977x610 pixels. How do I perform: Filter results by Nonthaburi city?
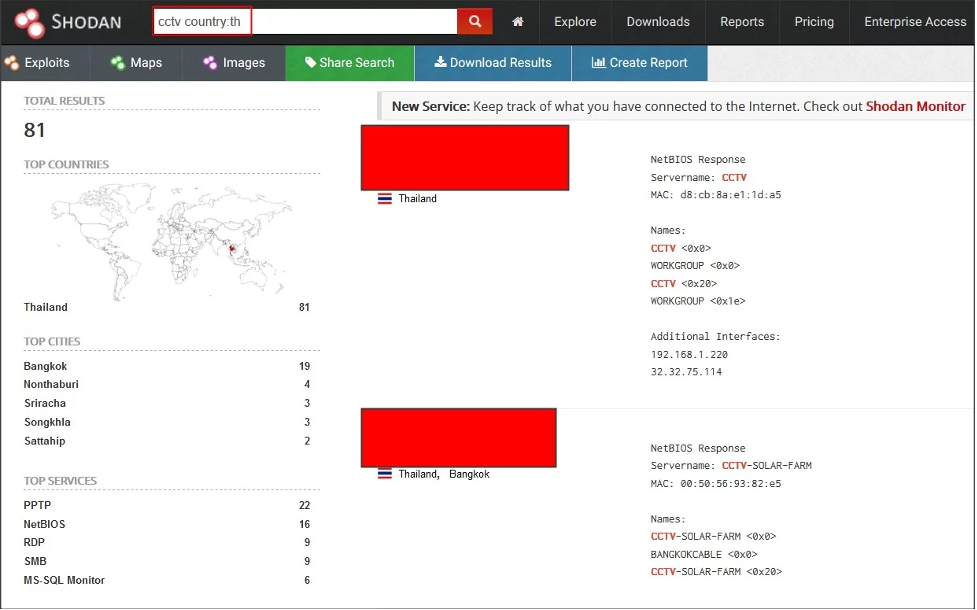point(51,384)
